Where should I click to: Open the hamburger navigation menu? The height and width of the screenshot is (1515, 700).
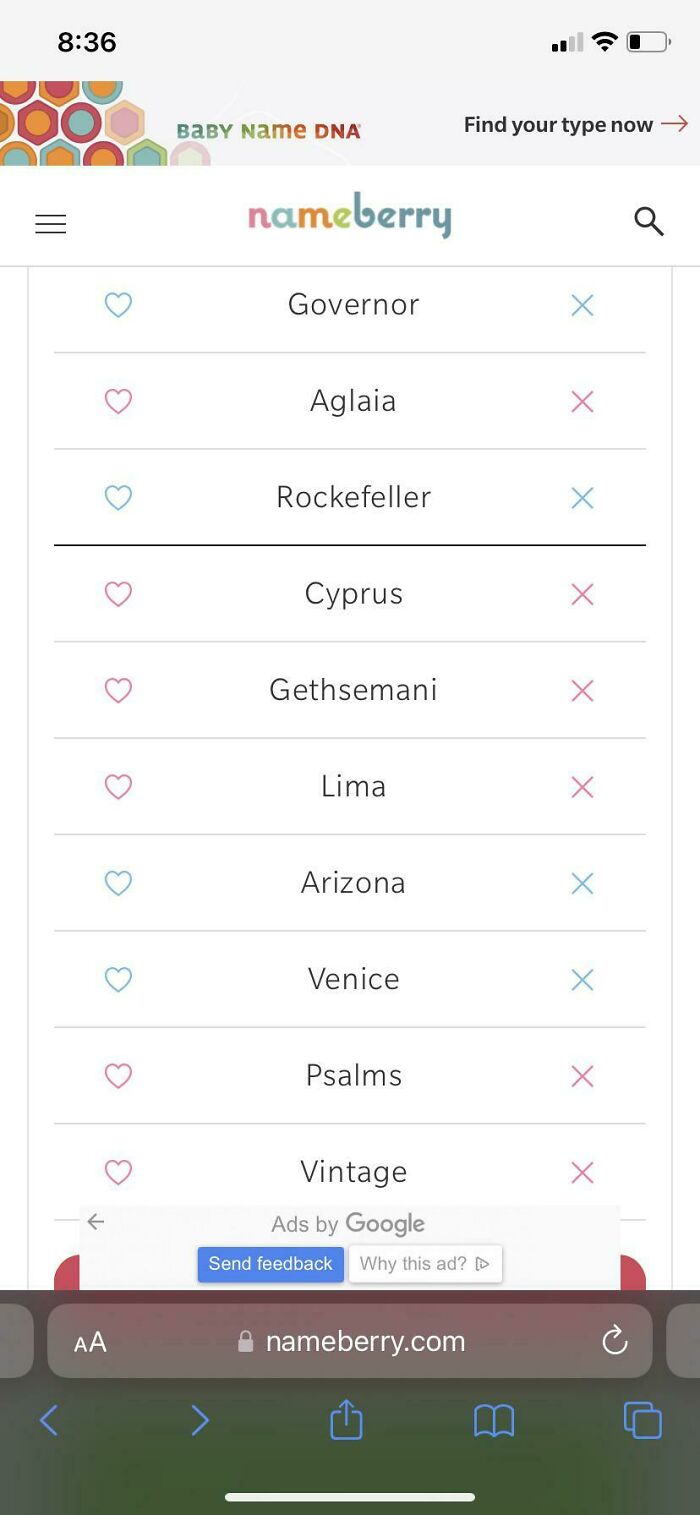(50, 223)
